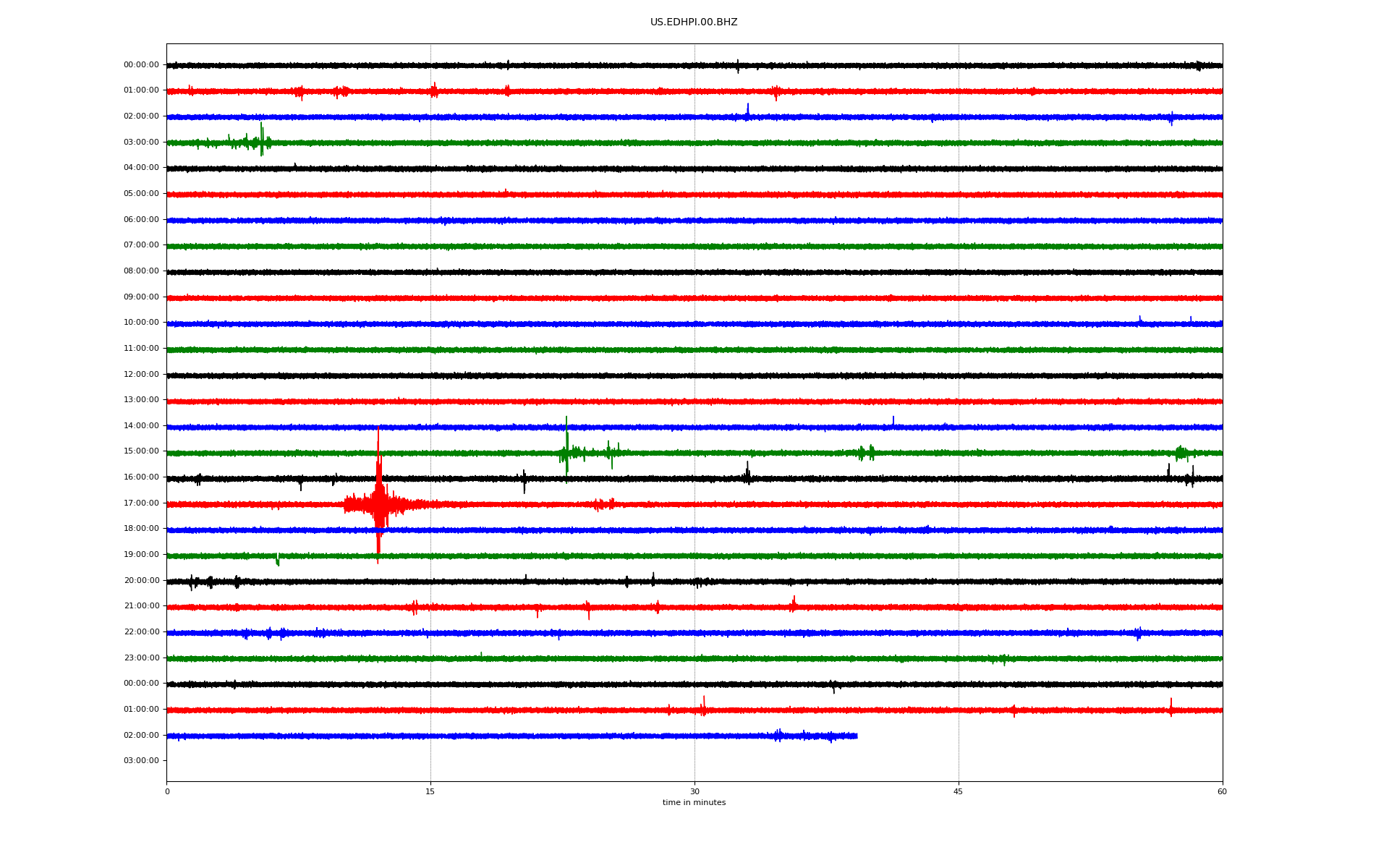Image resolution: width=1389 pixels, height=868 pixels.
Task: Click the blue spike on the 02:00:00 trace near minute 33
Action: tap(747, 110)
